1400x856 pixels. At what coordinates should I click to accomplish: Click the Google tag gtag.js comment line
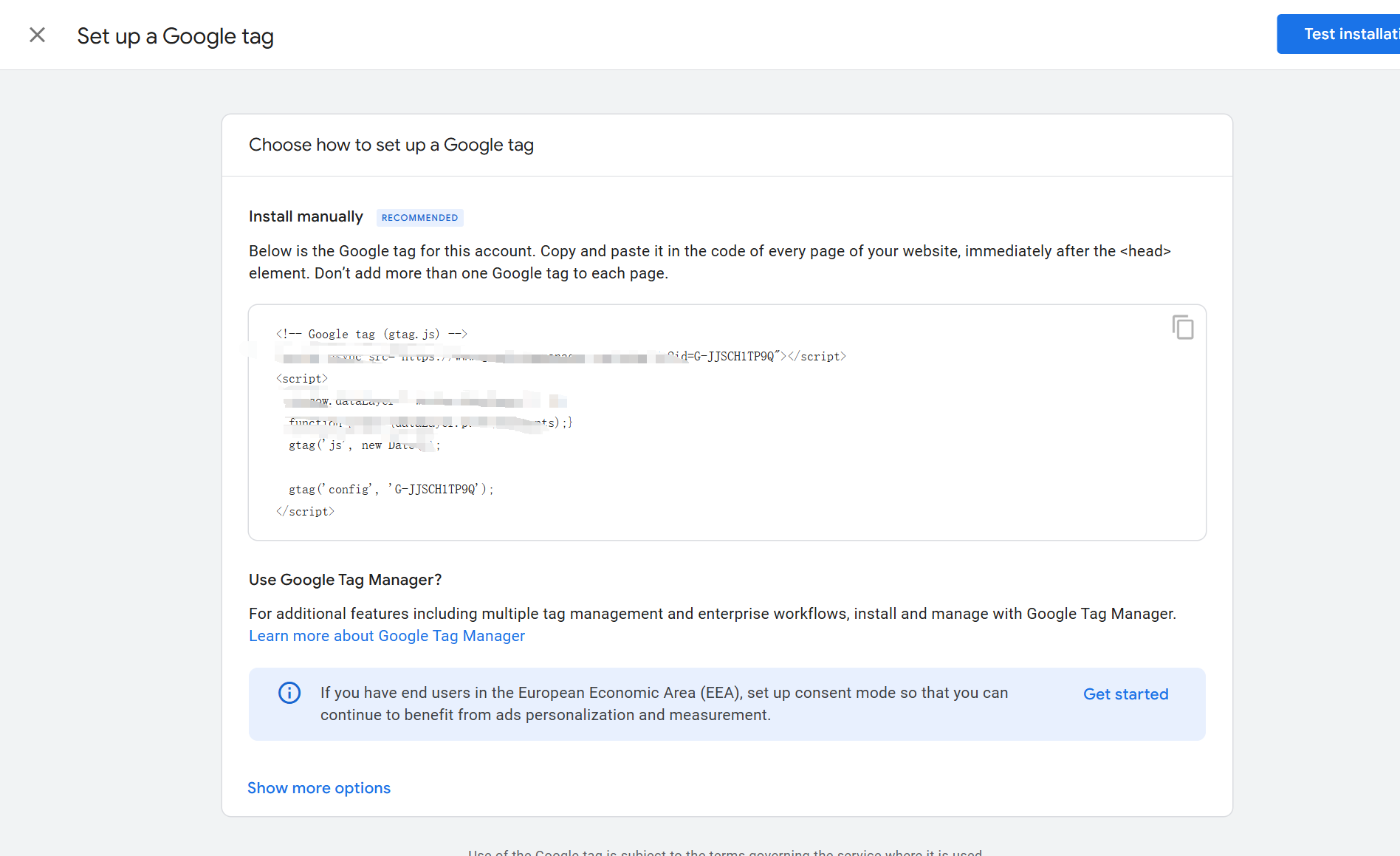[x=371, y=334]
